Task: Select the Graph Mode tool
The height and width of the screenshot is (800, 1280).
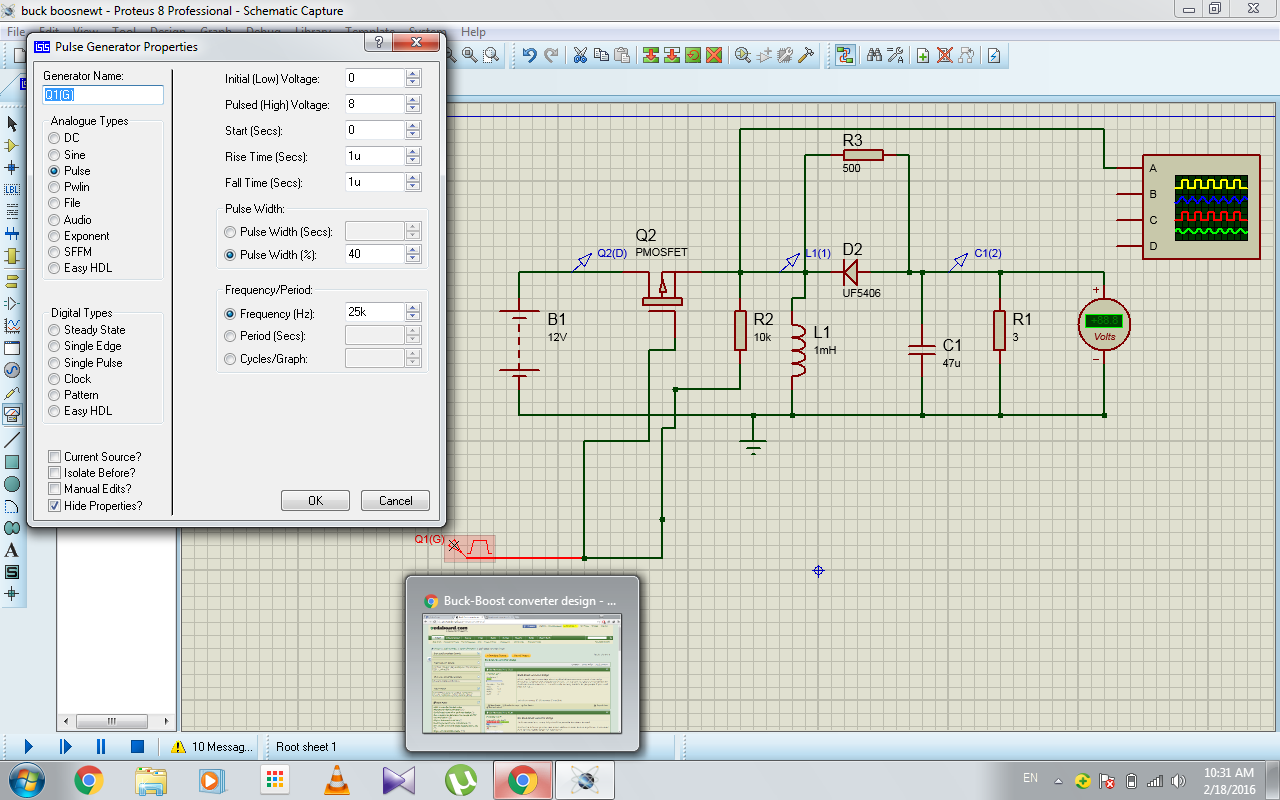Action: click(12, 326)
